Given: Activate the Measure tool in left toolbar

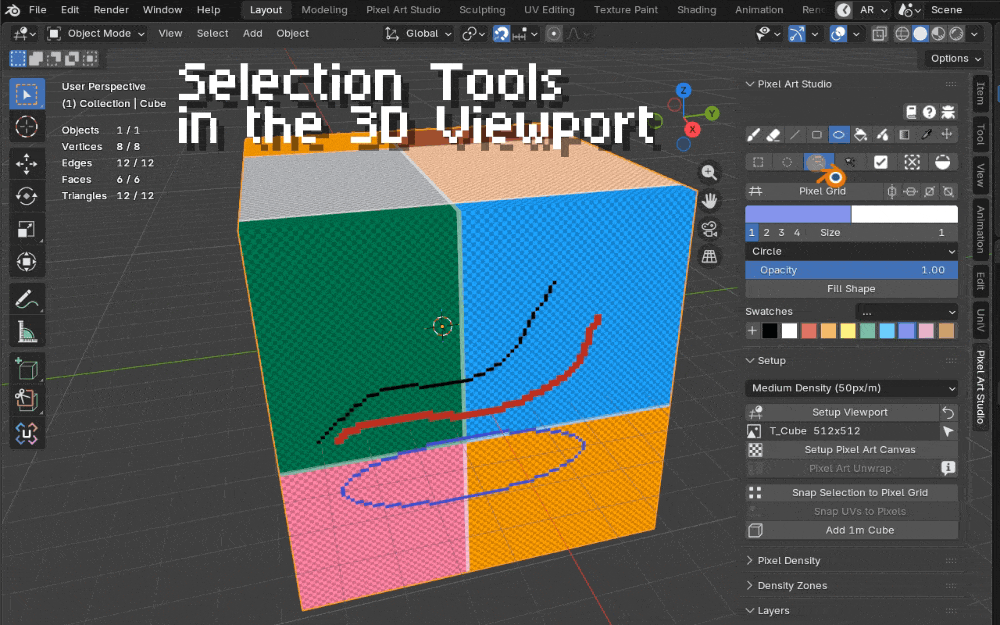Looking at the screenshot, I should (26, 331).
